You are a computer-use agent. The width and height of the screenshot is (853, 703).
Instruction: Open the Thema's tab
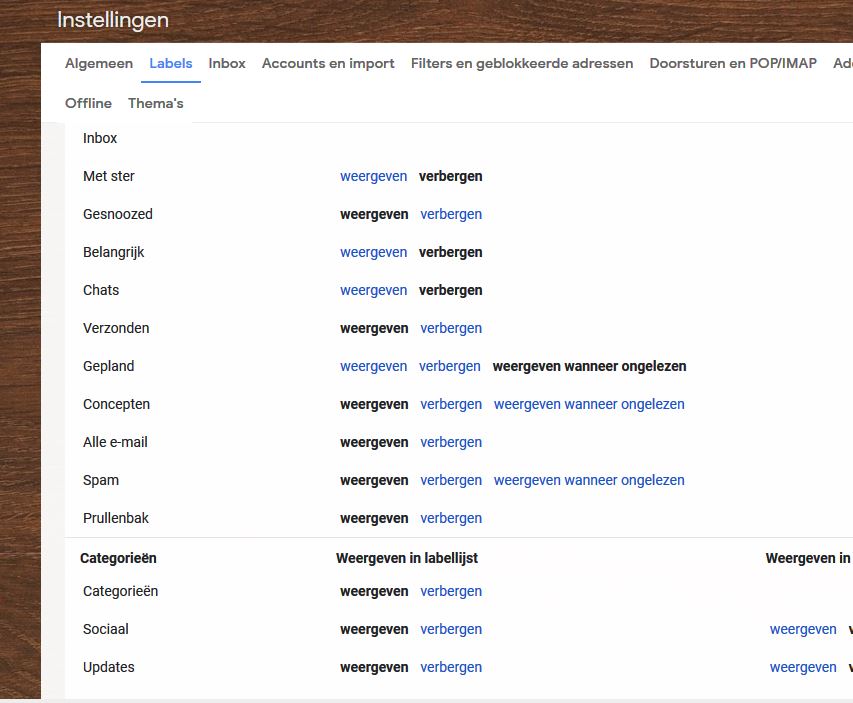click(155, 103)
